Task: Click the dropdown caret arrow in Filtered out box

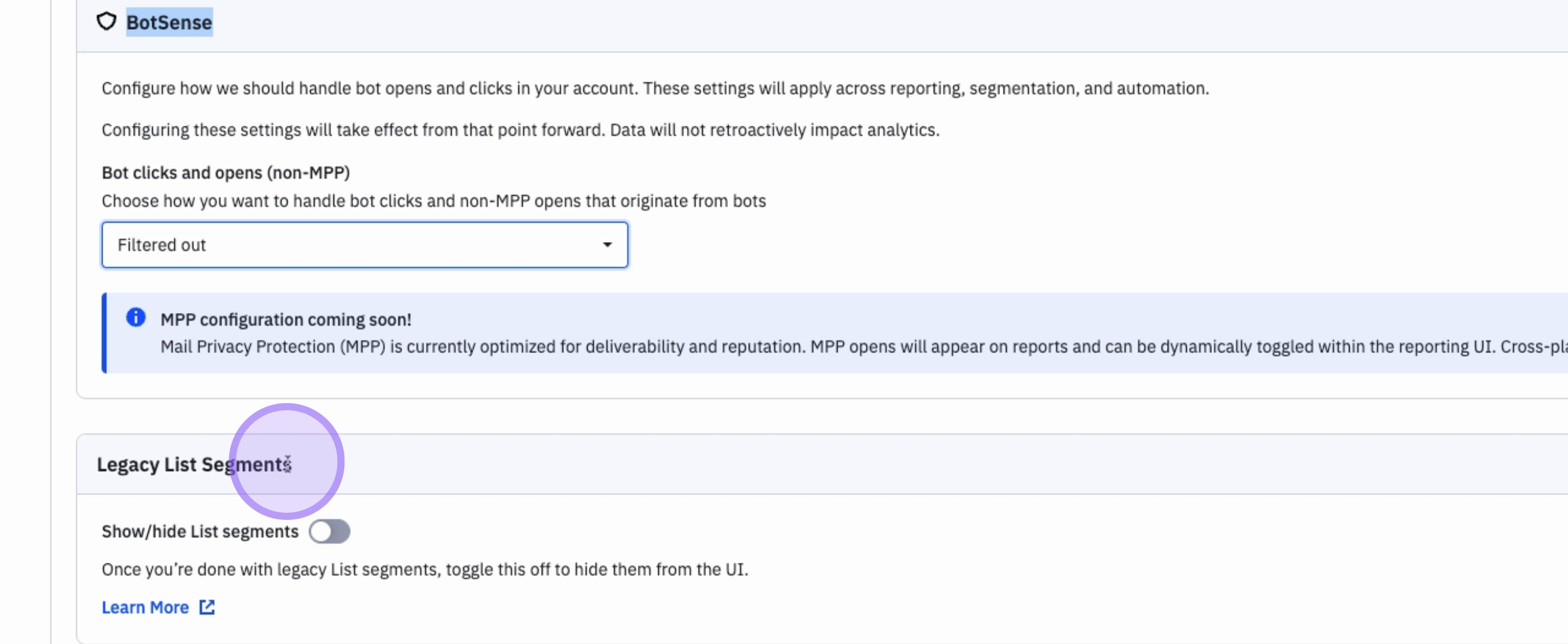Action: coord(607,245)
